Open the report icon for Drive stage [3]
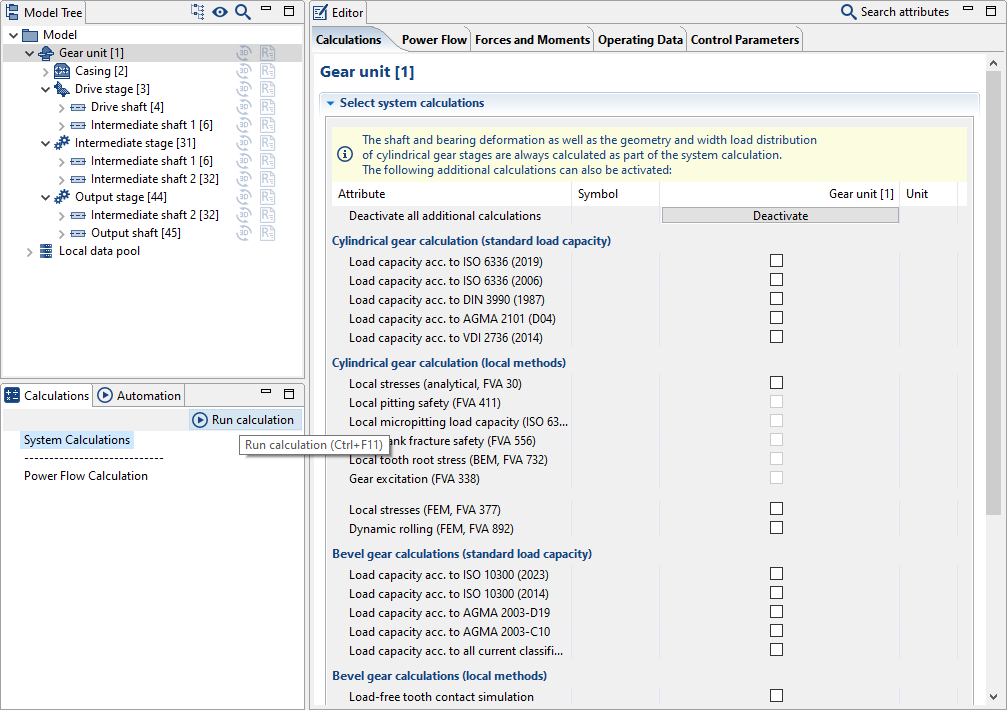 tap(267, 89)
